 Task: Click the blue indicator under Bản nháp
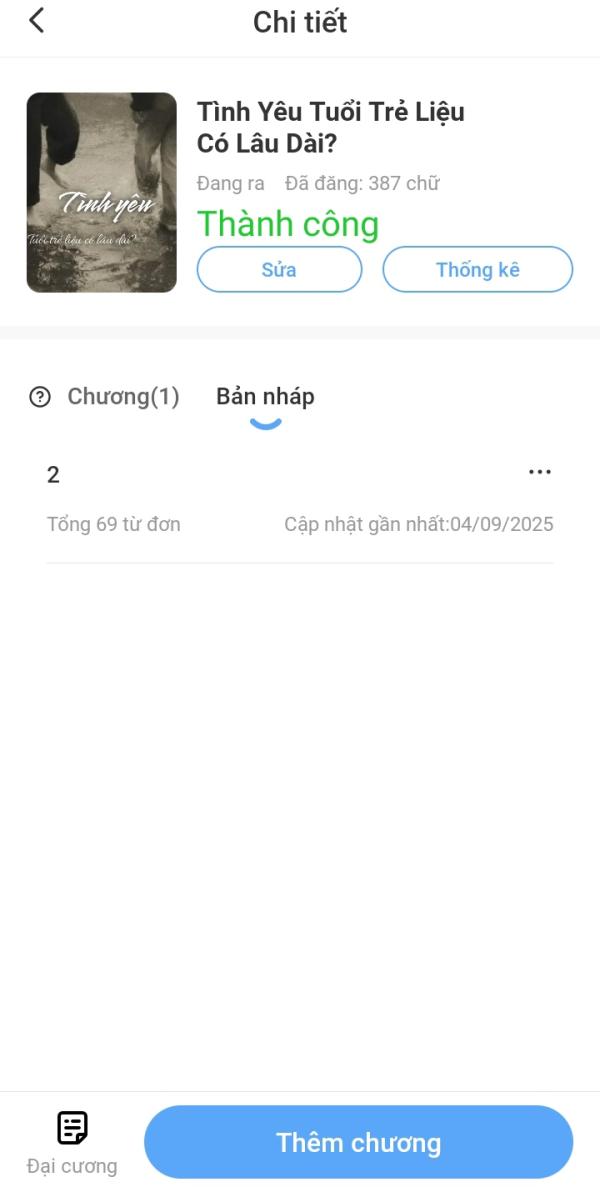[266, 424]
